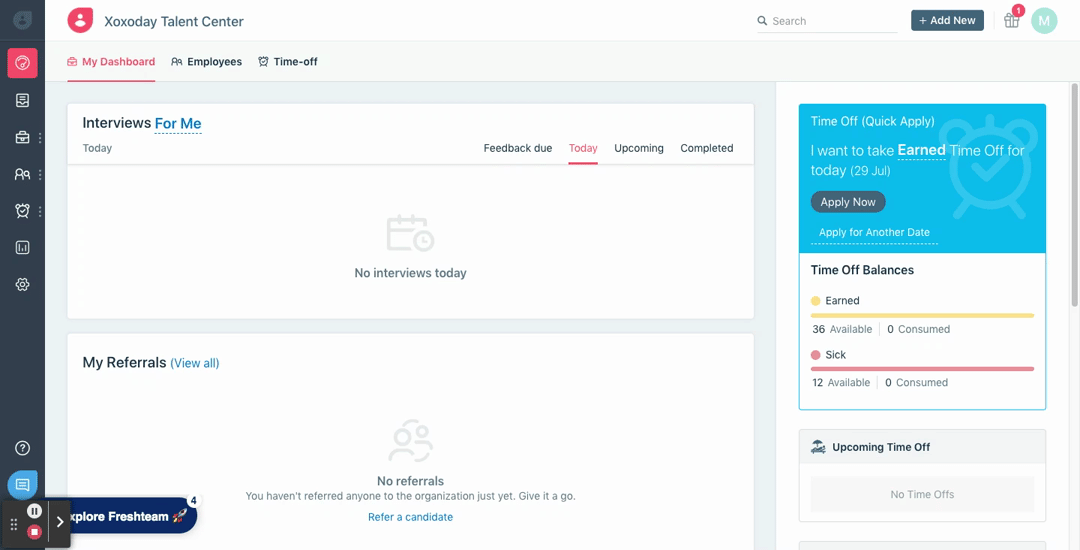
Task: Expand the recorder panel arrow
Action: pyautogui.click(x=60, y=522)
